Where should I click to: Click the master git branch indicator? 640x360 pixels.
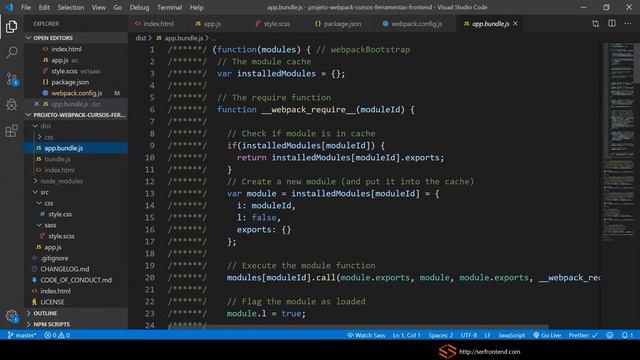[22, 335]
